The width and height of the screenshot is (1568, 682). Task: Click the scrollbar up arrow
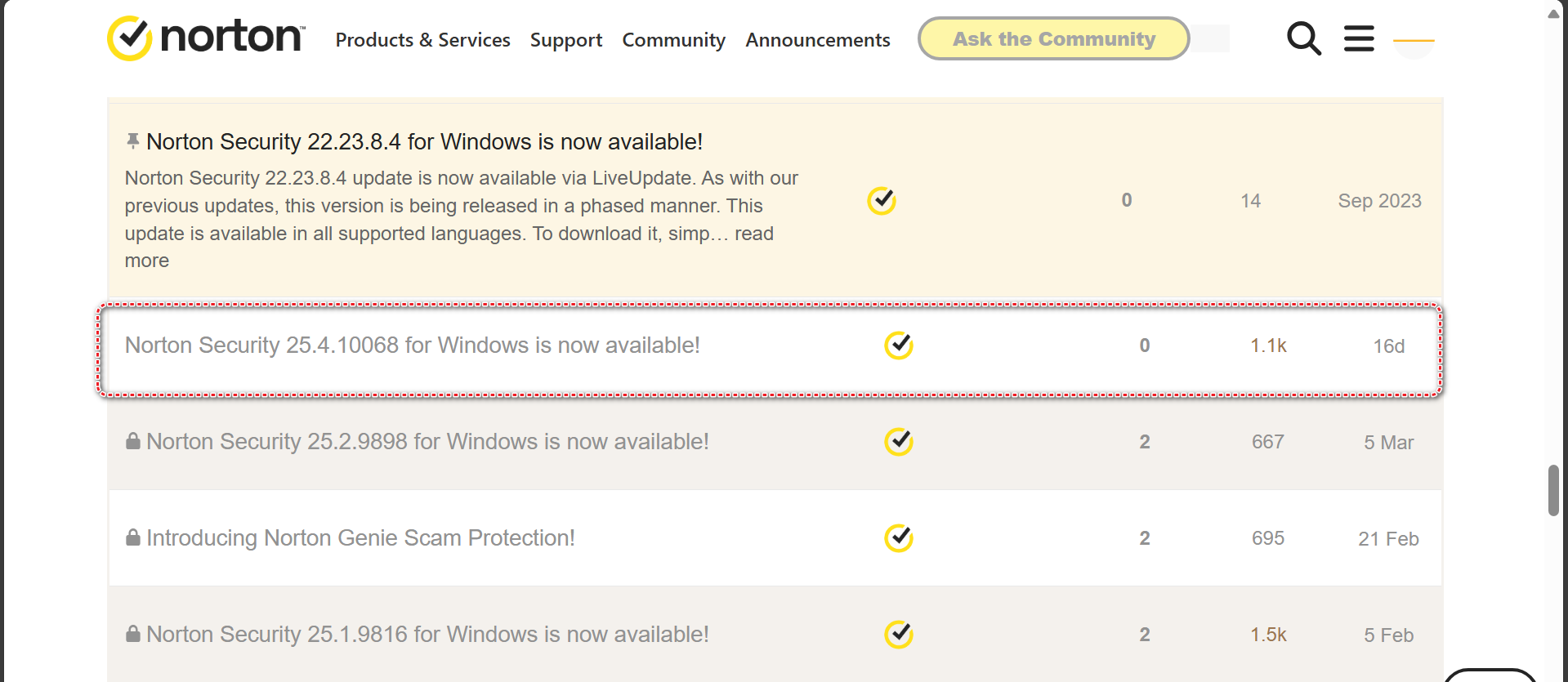1553,14
